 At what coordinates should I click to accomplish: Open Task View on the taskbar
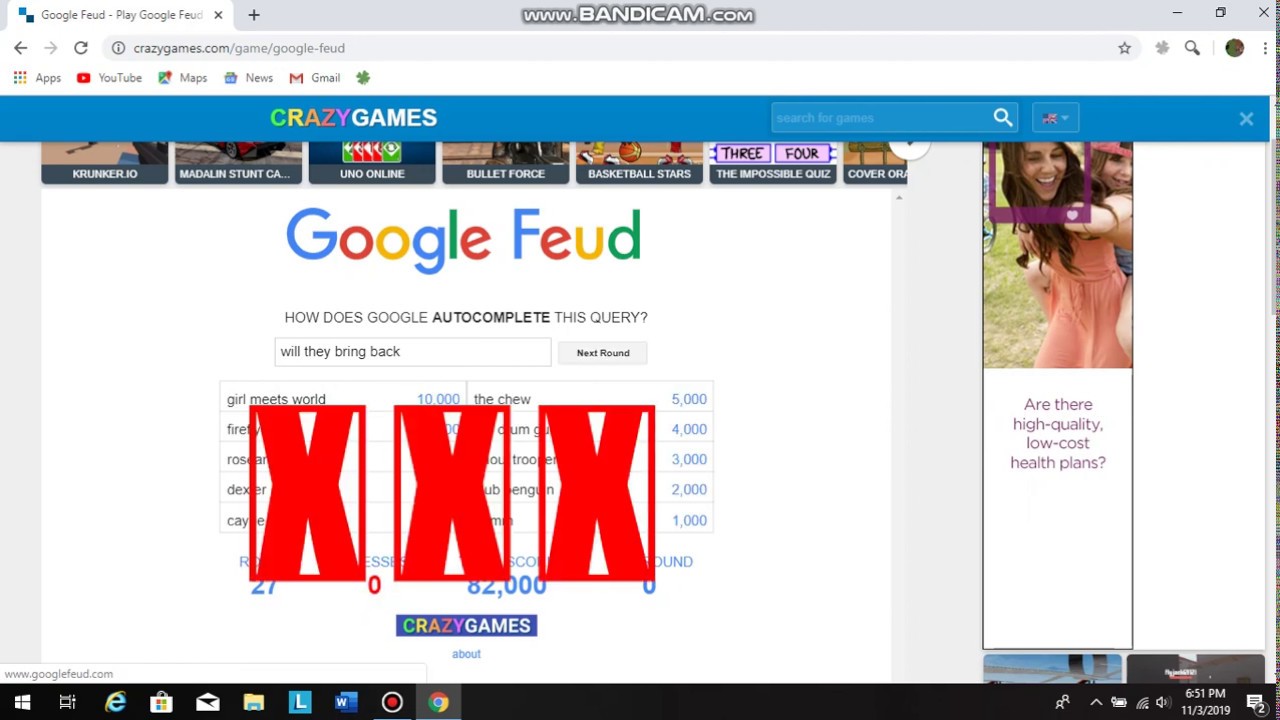pos(68,702)
